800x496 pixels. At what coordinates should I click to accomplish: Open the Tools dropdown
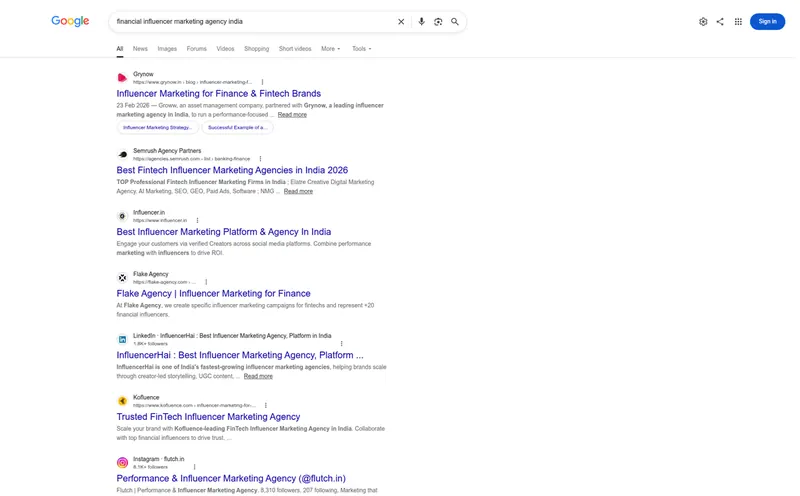361,49
